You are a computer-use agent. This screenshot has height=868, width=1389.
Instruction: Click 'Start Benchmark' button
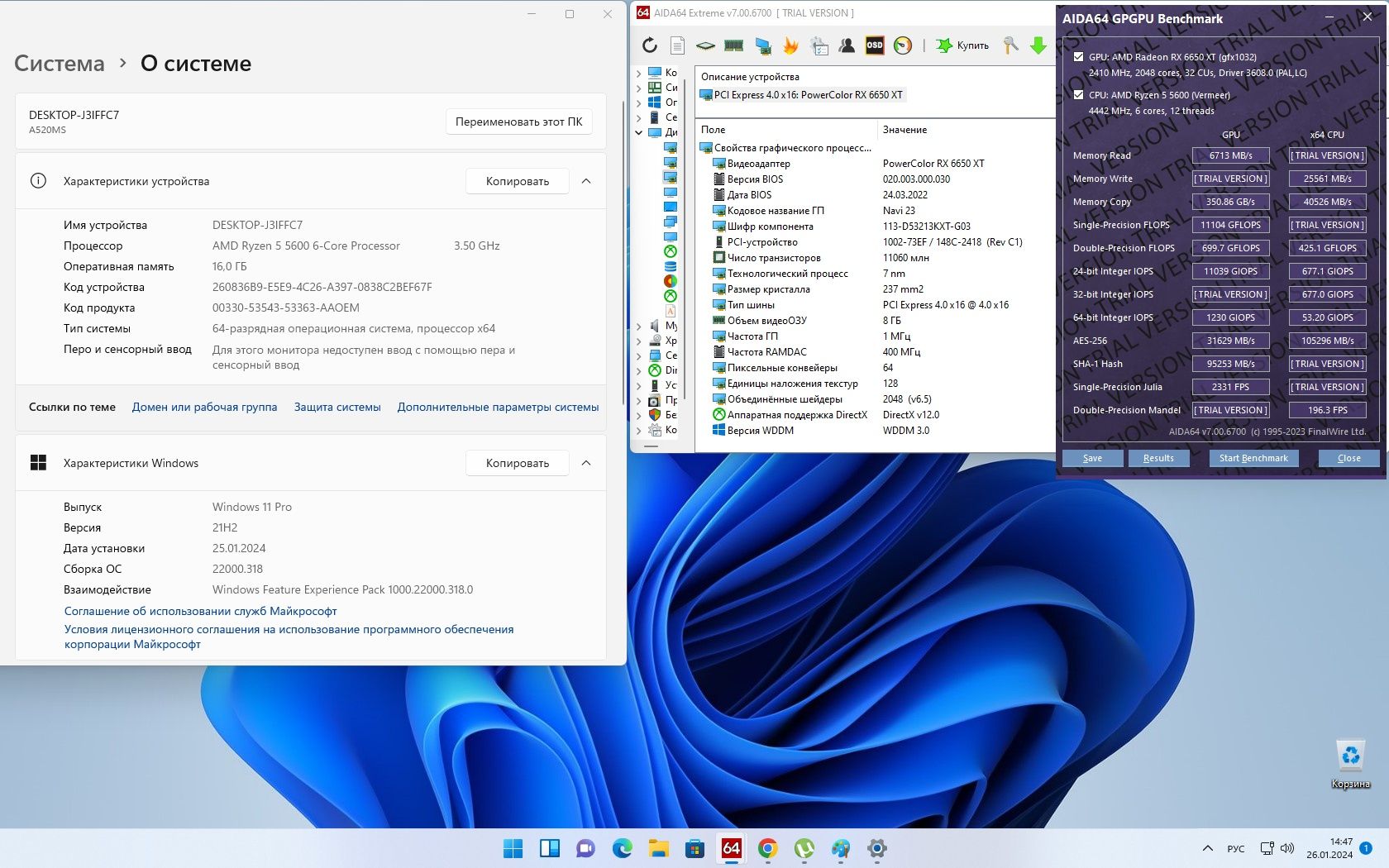click(1253, 458)
